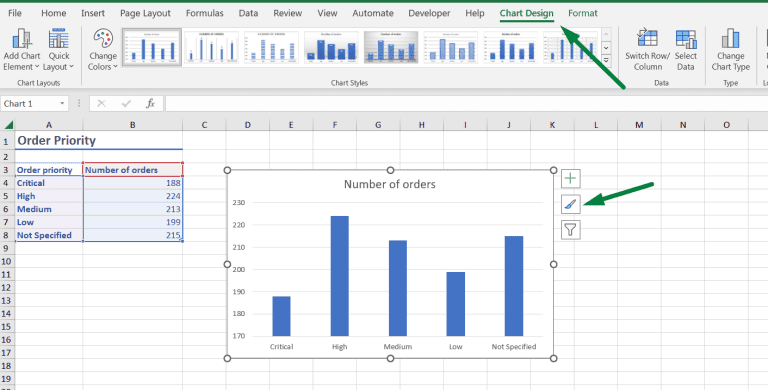Viewport: 768px width, 390px height.
Task: Click the Medium category axis label
Action: pos(398,346)
